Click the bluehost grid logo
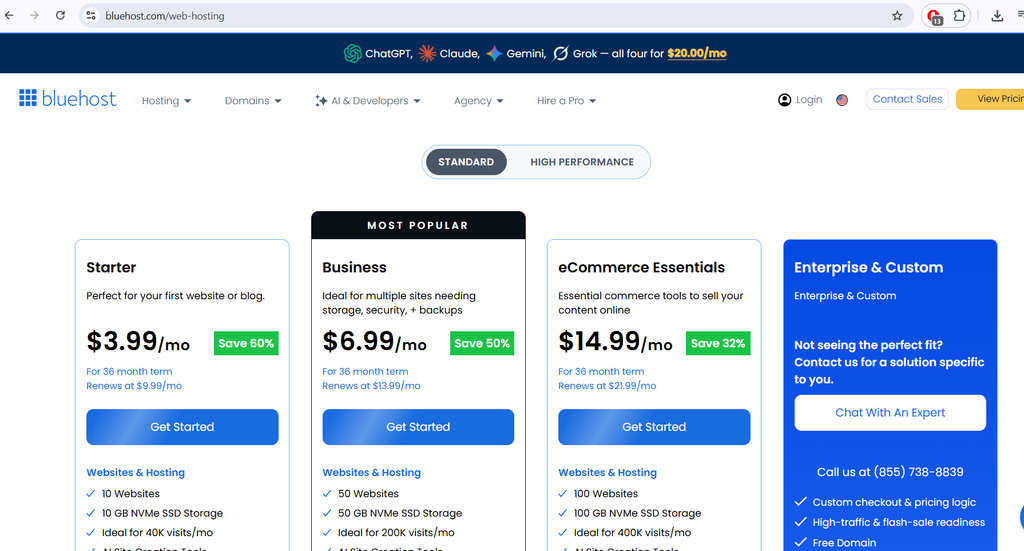The height and width of the screenshot is (551, 1024). [27, 98]
